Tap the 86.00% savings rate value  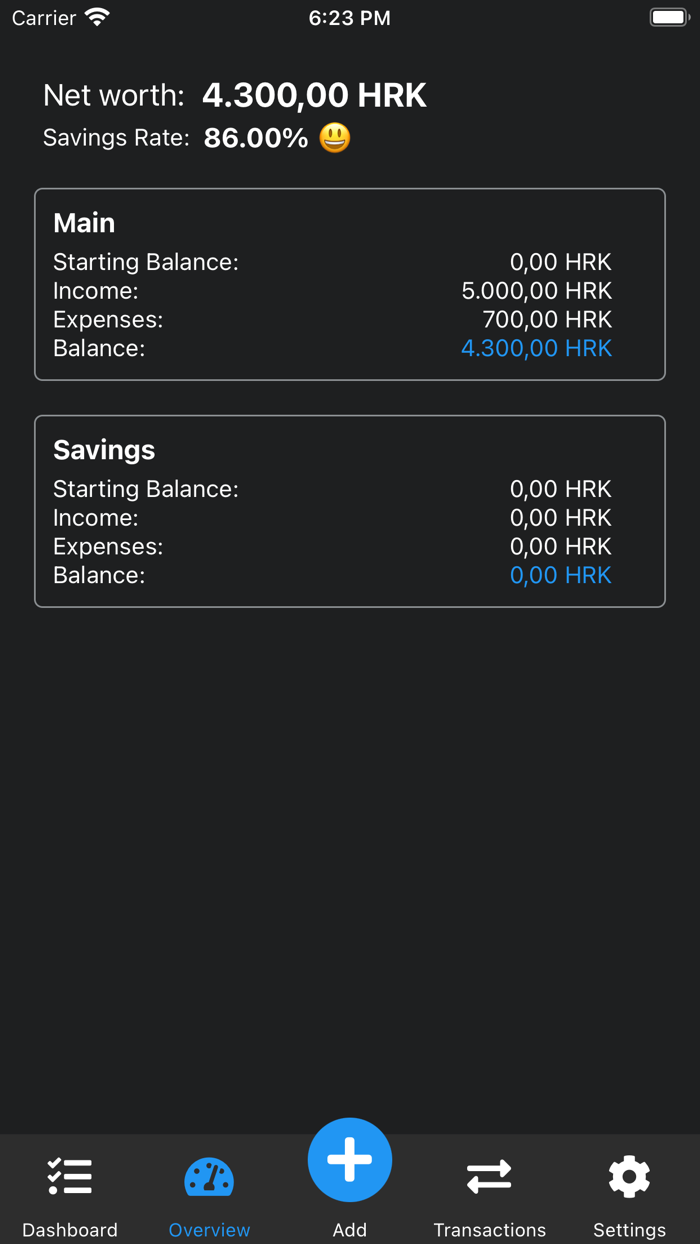point(256,138)
